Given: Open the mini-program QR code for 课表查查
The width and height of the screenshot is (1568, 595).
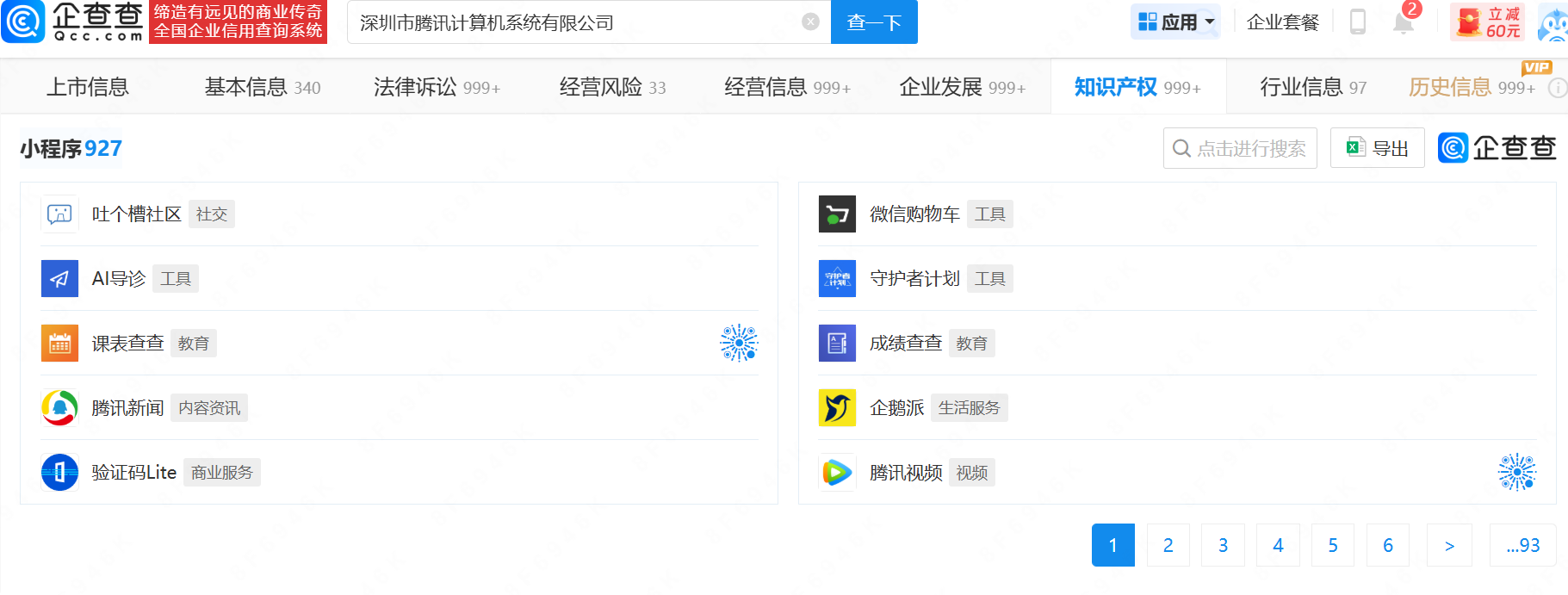Looking at the screenshot, I should point(739,343).
